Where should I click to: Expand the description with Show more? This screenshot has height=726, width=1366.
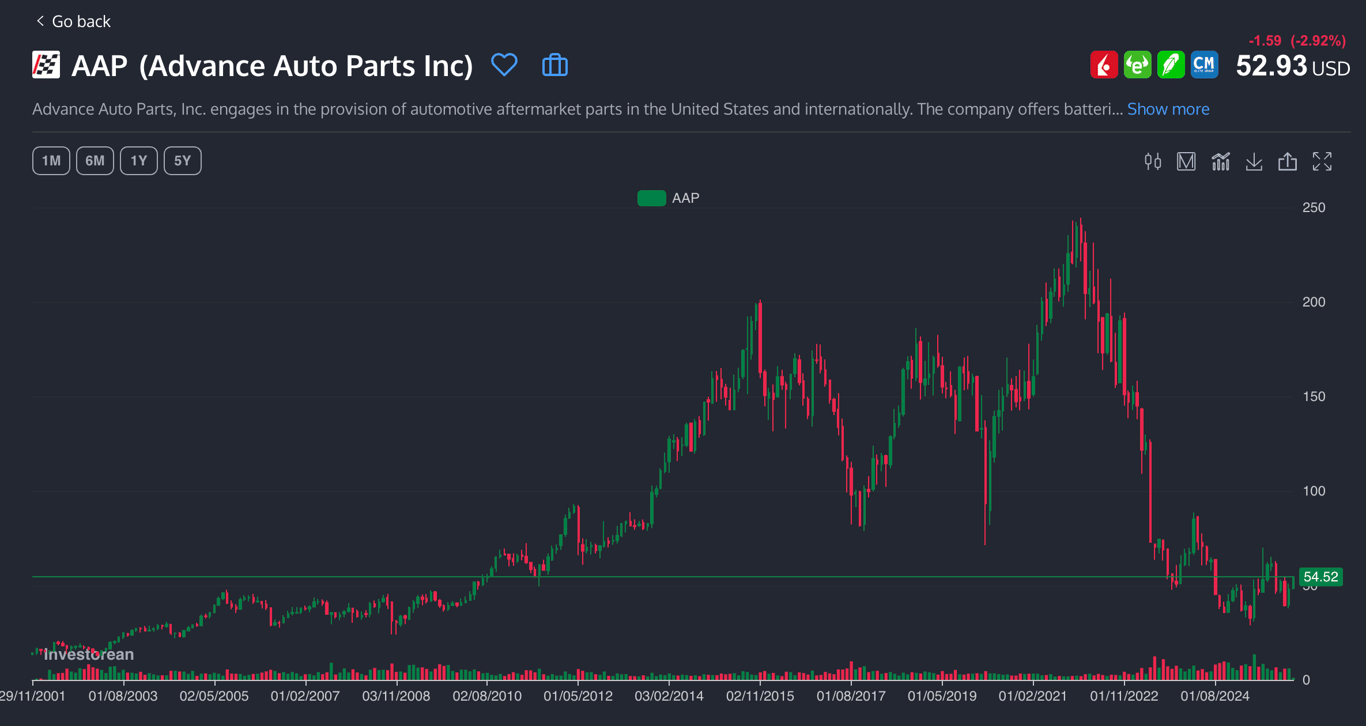(1168, 109)
